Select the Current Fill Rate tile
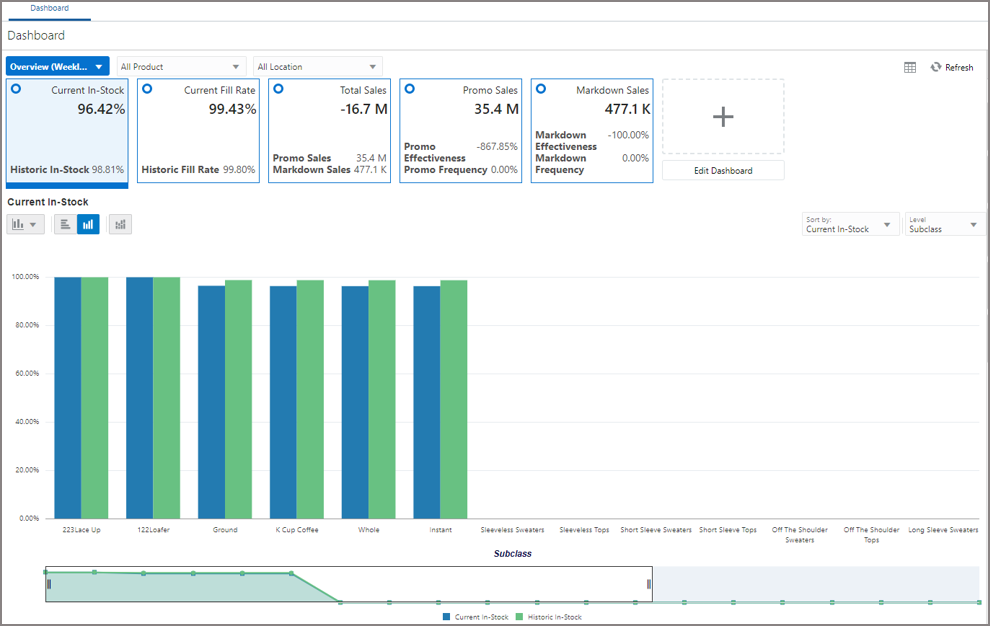This screenshot has width=990, height=626. coord(198,130)
